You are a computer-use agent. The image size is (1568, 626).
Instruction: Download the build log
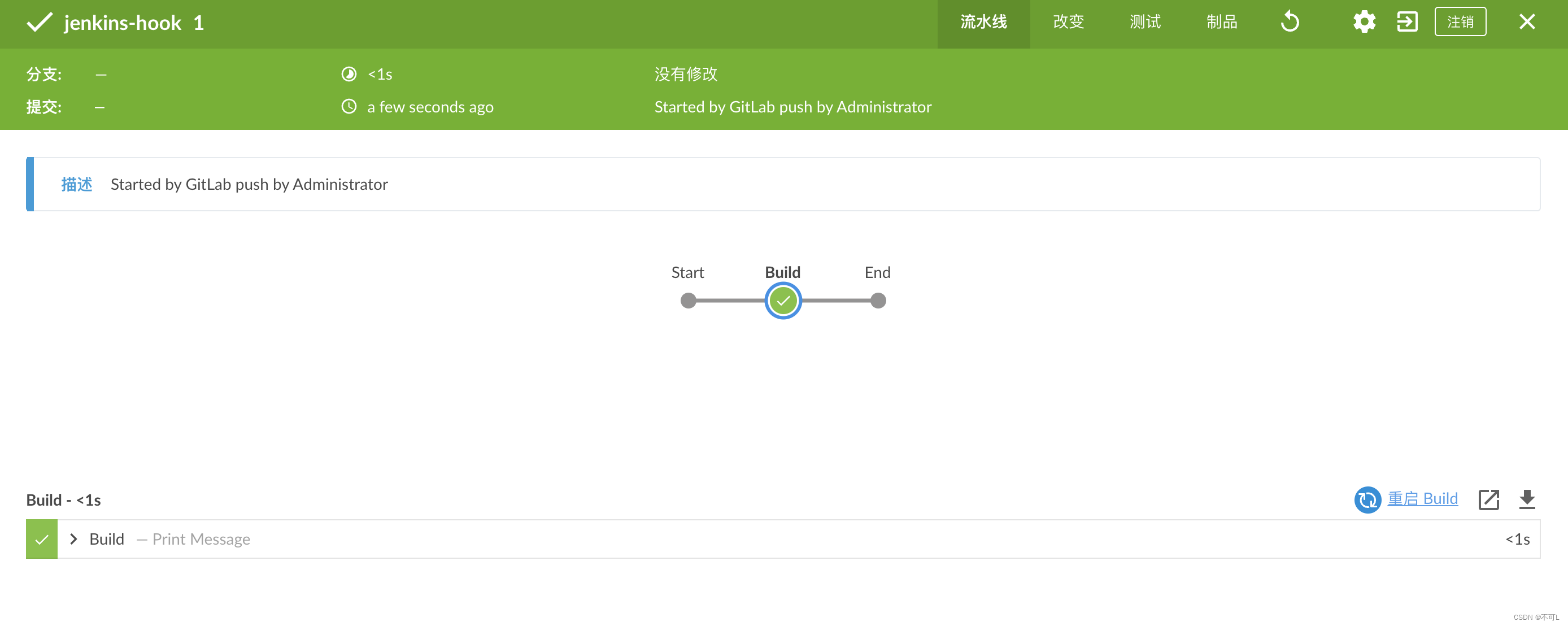click(x=1527, y=499)
